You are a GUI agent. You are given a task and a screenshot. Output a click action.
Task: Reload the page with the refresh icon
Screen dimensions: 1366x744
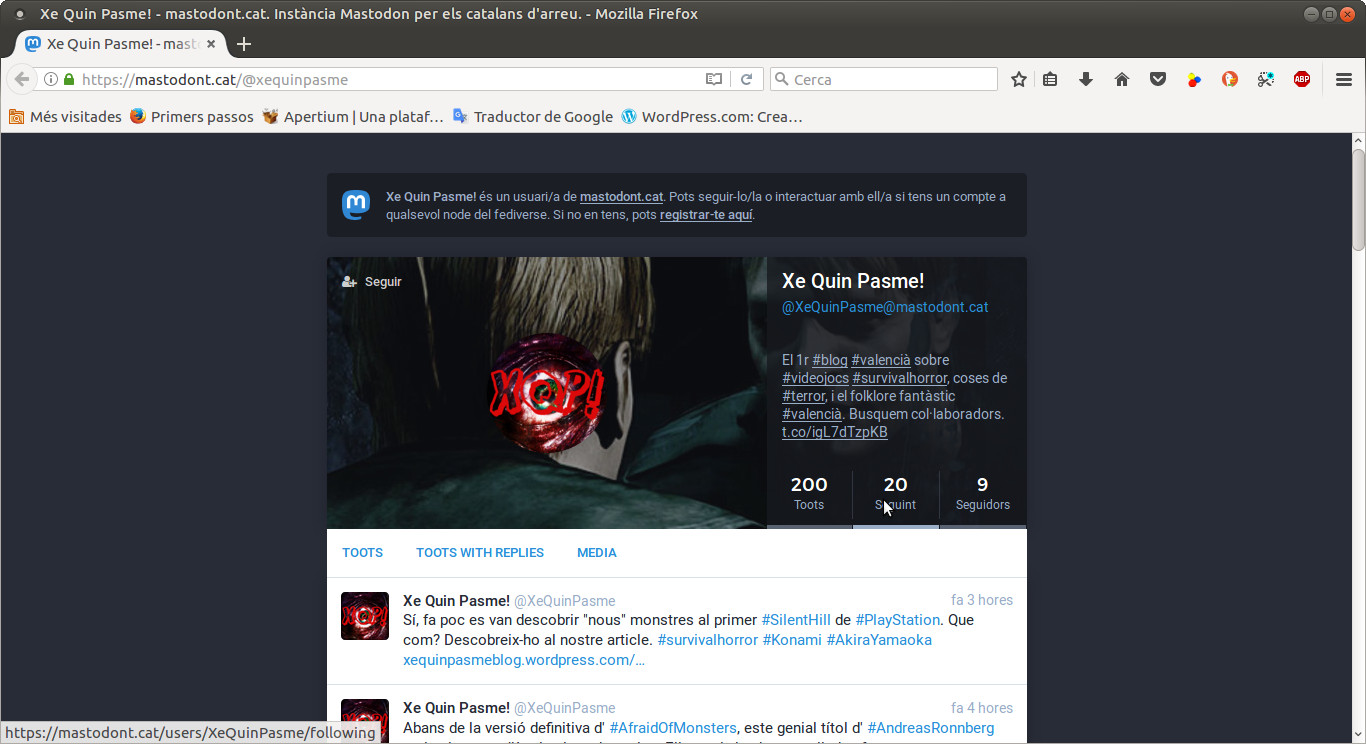[746, 80]
